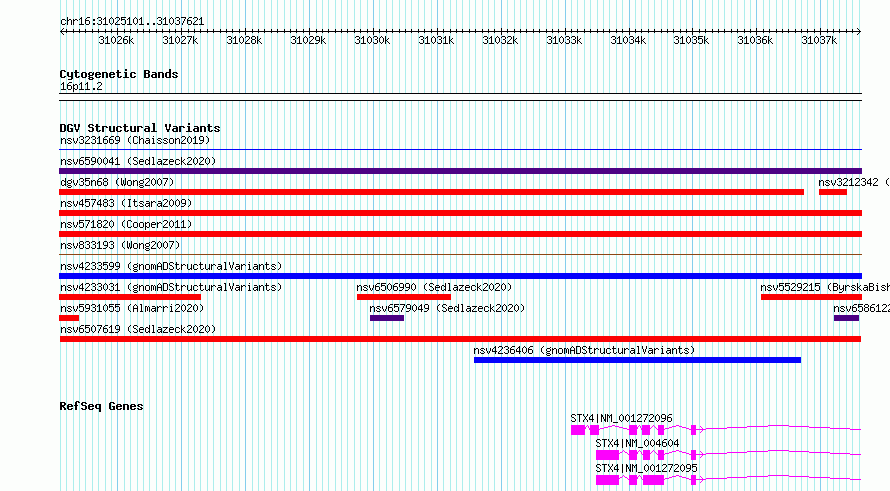Select variant label nsv4233031 (gnomADStructuralVariants)
Screen dimensions: 890x491
(x=171, y=287)
